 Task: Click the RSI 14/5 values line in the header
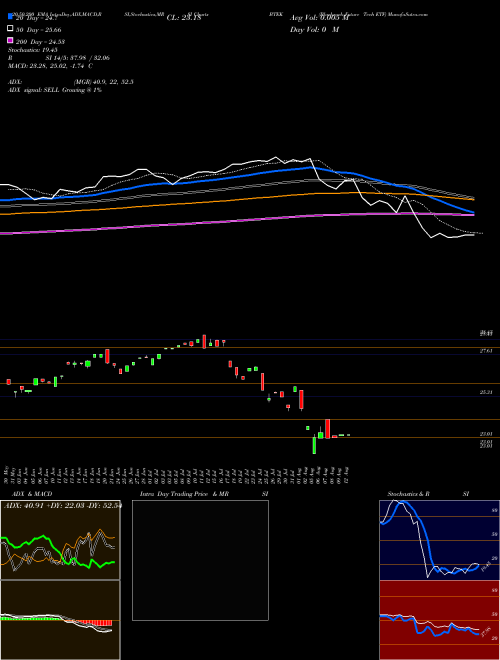(x=59, y=58)
